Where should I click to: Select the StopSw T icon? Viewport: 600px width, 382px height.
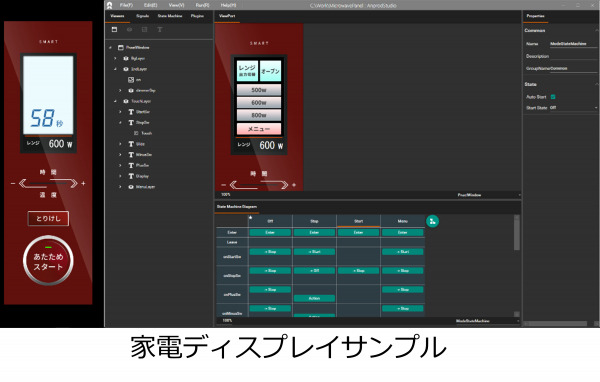tap(131, 122)
